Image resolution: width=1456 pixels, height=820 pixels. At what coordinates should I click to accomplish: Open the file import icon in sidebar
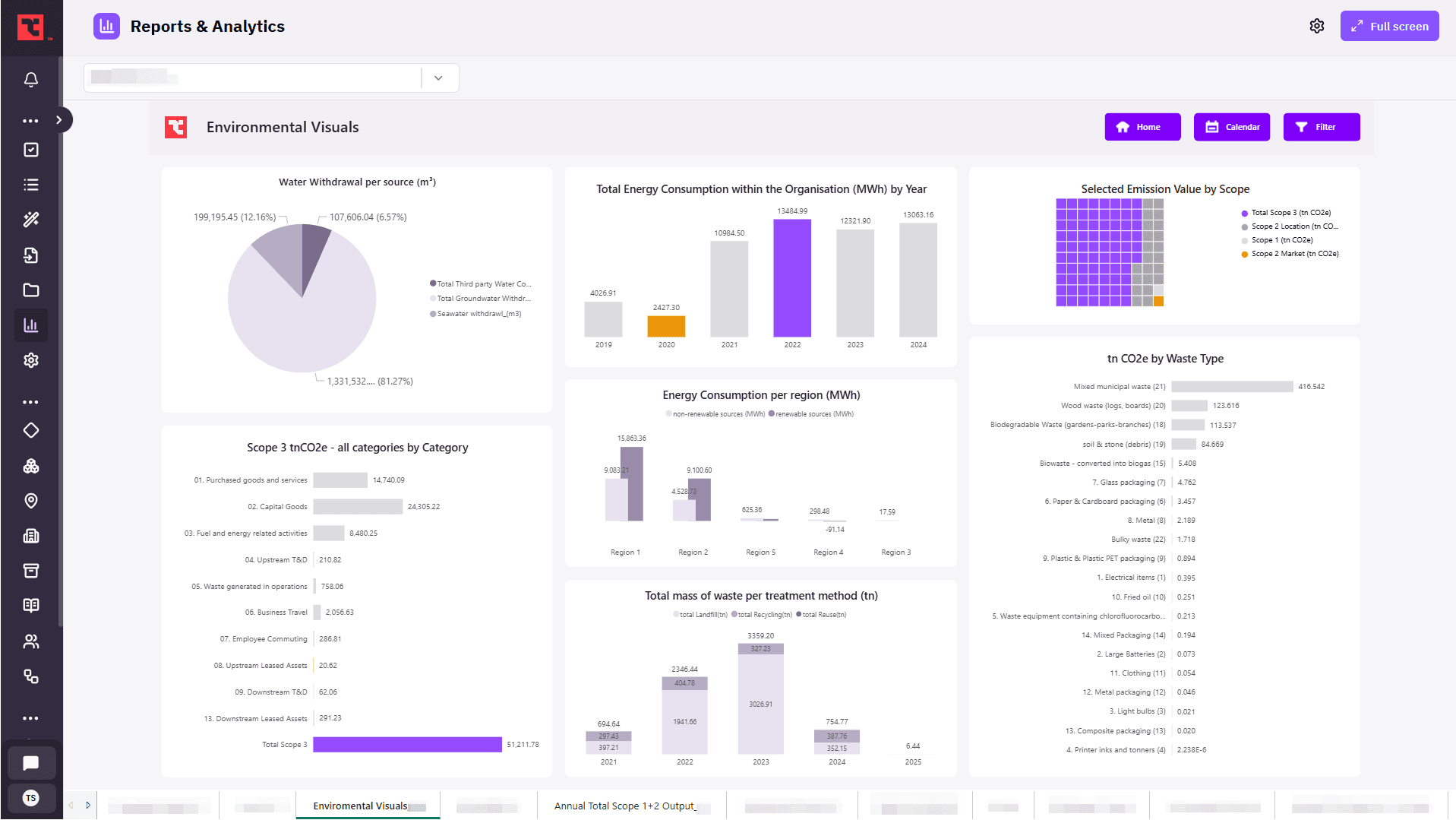tap(31, 255)
